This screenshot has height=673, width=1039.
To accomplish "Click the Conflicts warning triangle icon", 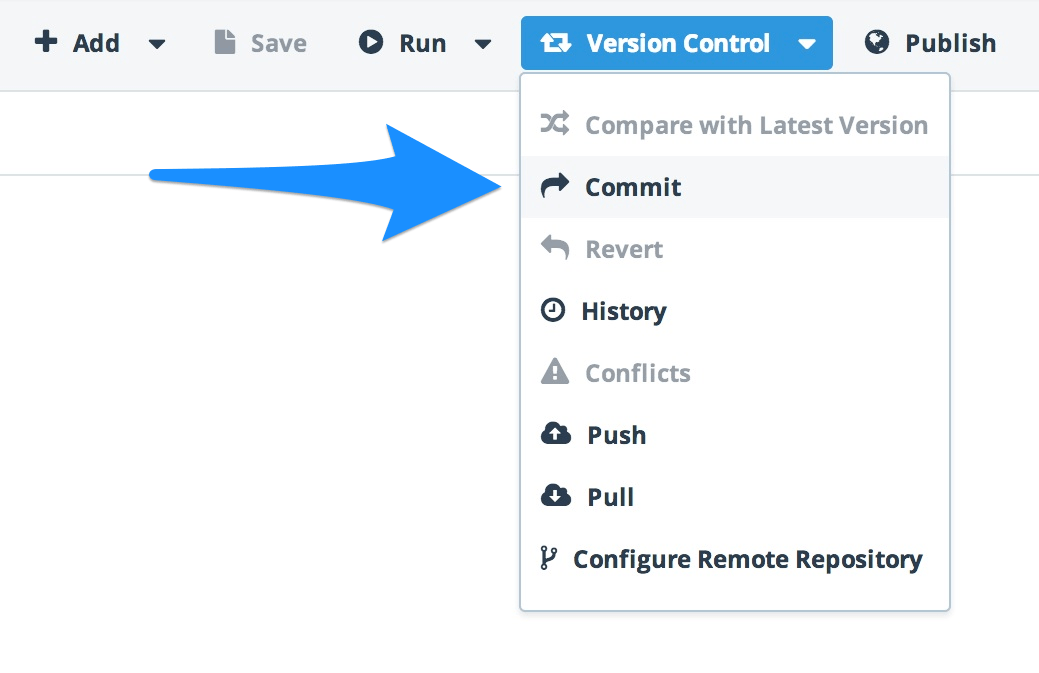I will [x=555, y=372].
